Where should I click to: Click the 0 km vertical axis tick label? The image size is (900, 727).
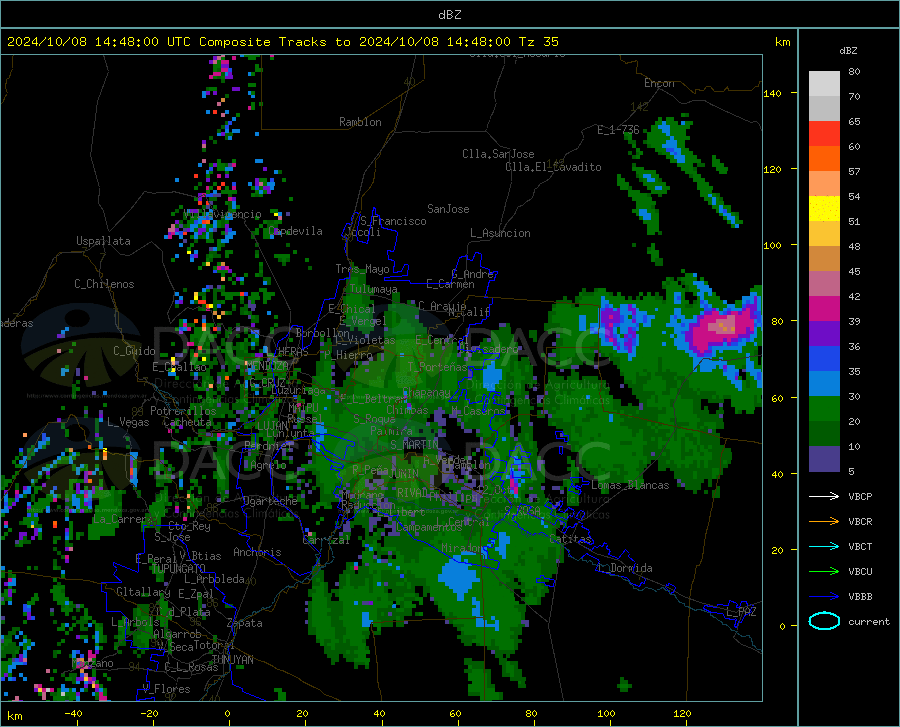[x=782, y=626]
